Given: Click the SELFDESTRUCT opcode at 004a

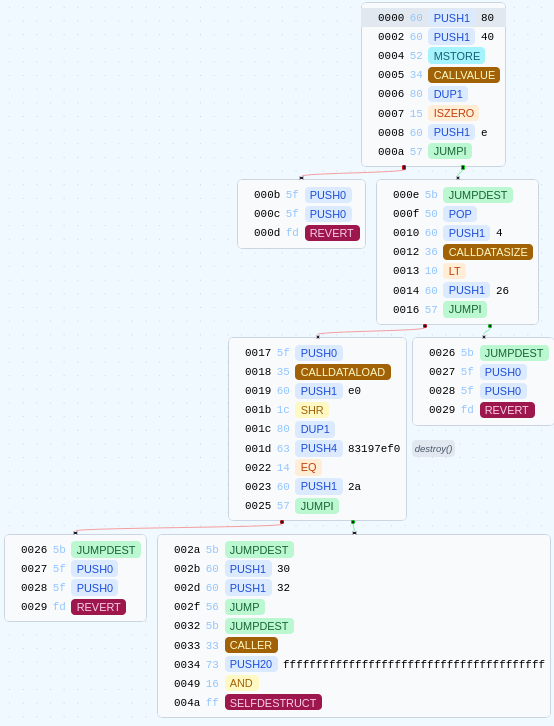Looking at the screenshot, I should pyautogui.click(x=273, y=702).
